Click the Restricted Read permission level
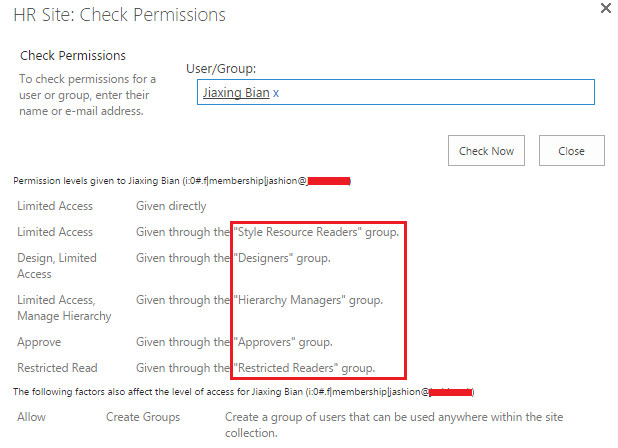Image resolution: width=618 pixels, height=448 pixels. [57, 368]
